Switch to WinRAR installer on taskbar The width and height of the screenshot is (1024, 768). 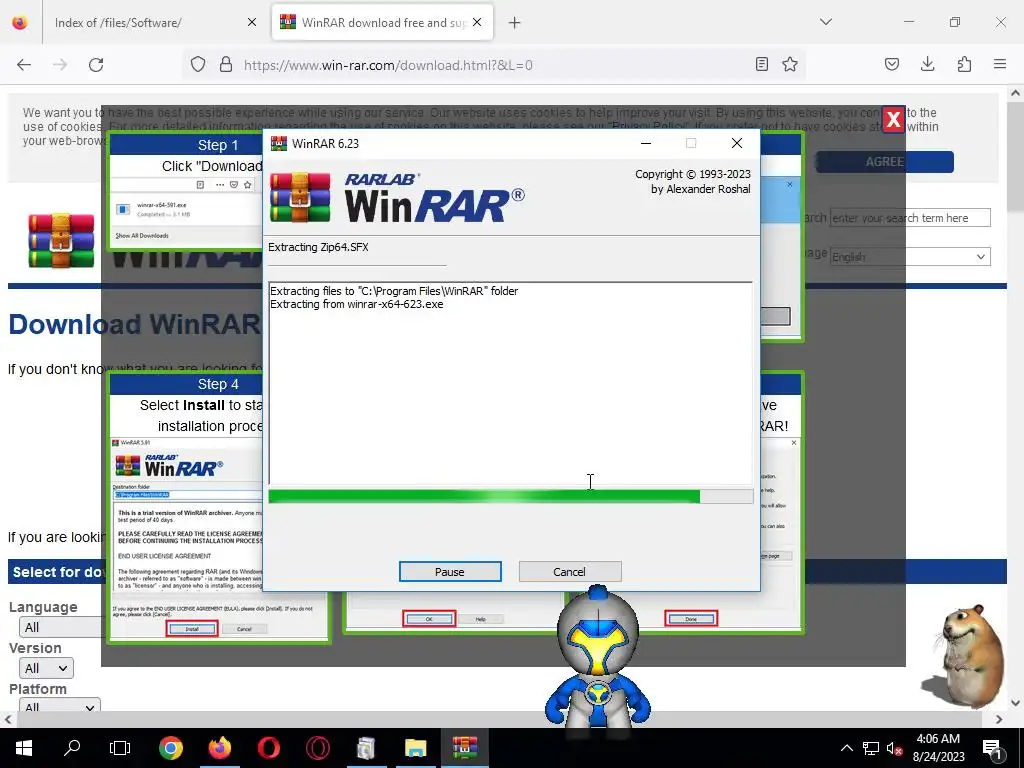point(464,748)
